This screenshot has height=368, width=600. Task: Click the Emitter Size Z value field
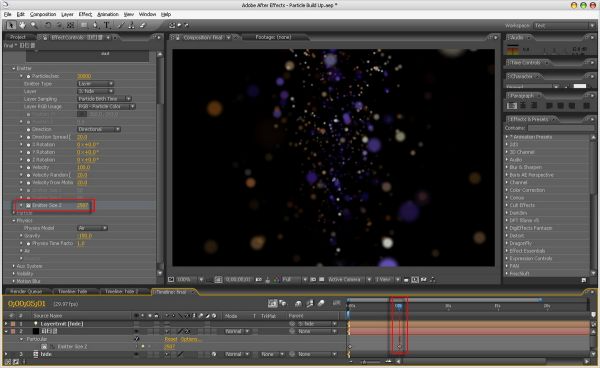(83, 205)
